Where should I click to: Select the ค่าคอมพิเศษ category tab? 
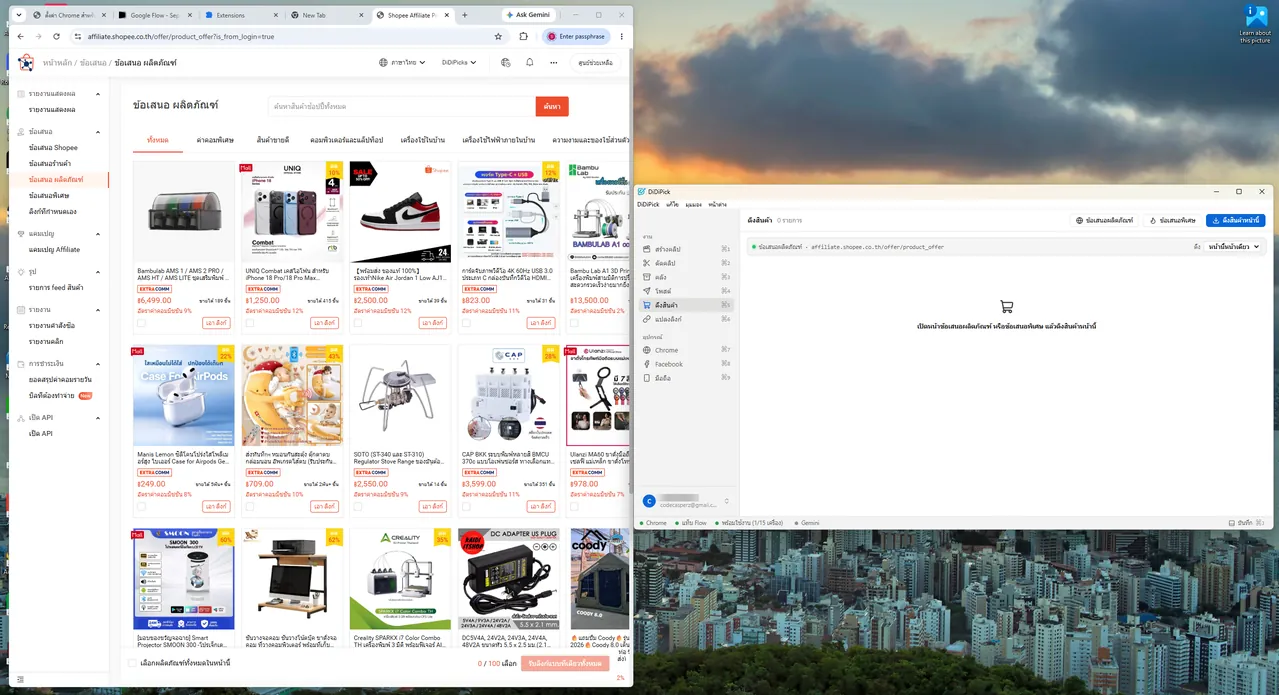[x=215, y=140]
